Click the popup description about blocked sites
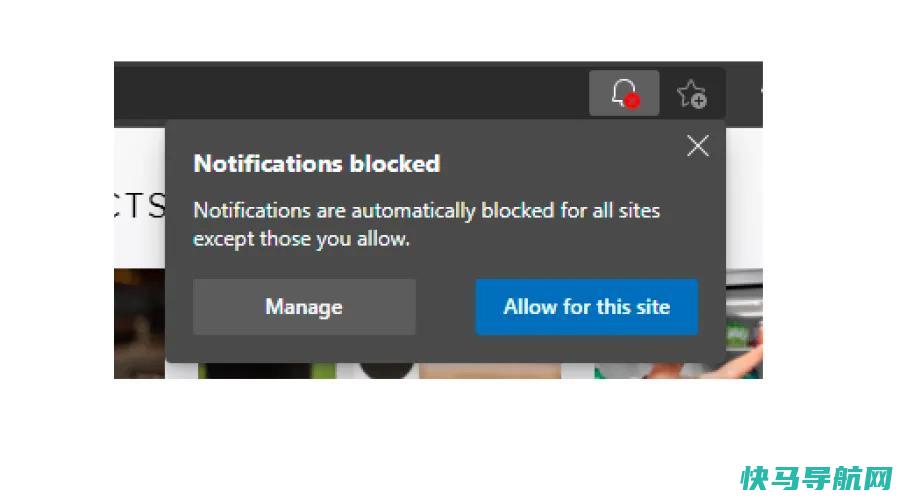 (x=427, y=225)
